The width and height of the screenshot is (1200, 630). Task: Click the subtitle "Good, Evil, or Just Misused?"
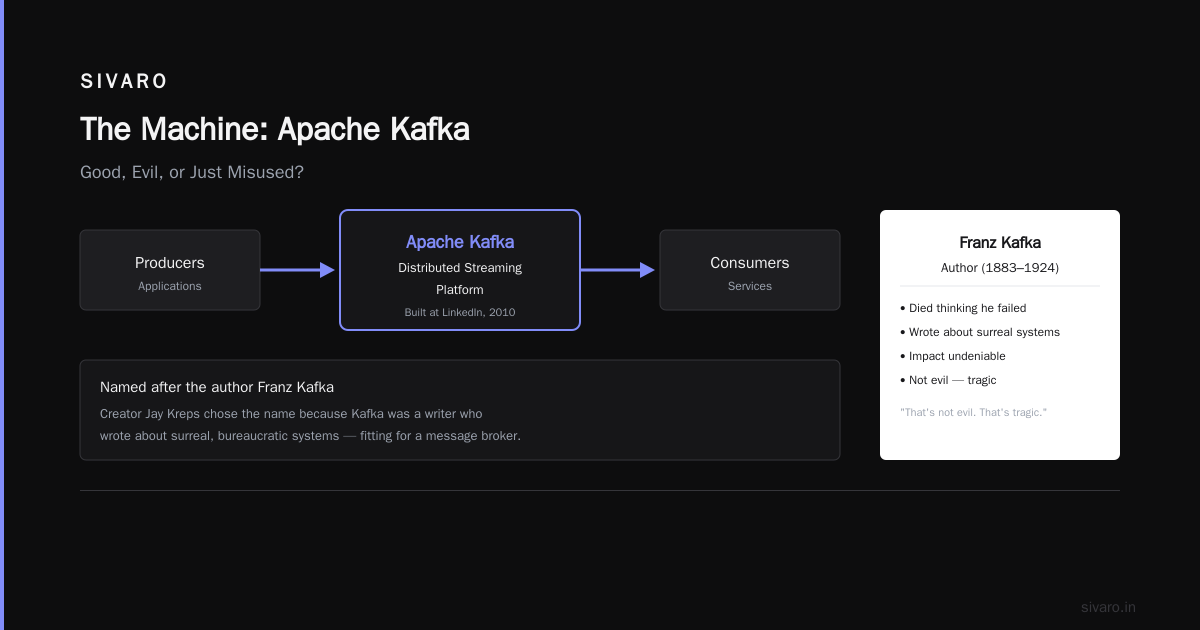coord(192,173)
